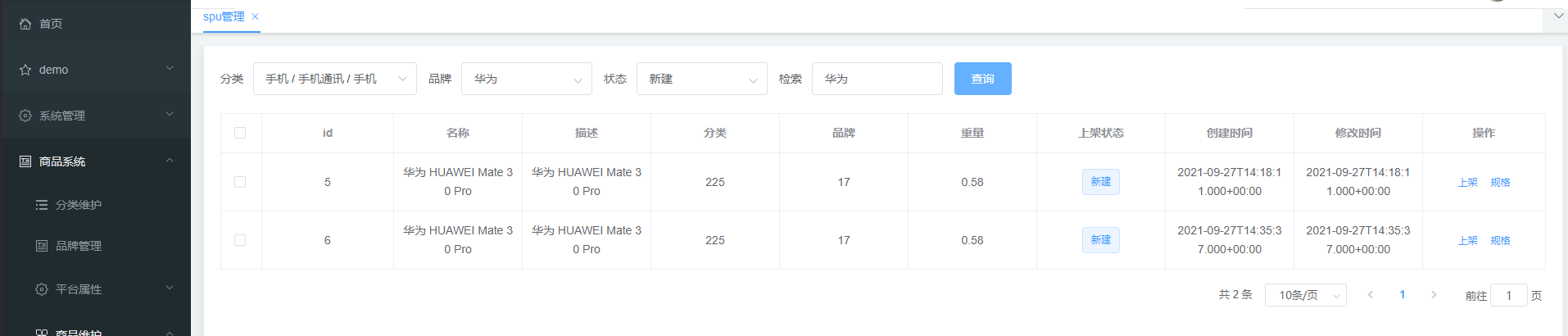Open the 品牌 dropdown showing 华为
This screenshot has height=336, width=1568.
[x=527, y=79]
